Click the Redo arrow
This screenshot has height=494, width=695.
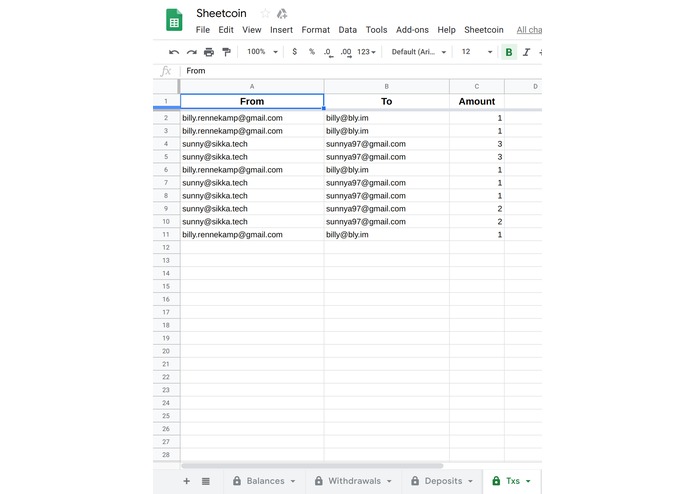click(x=191, y=52)
